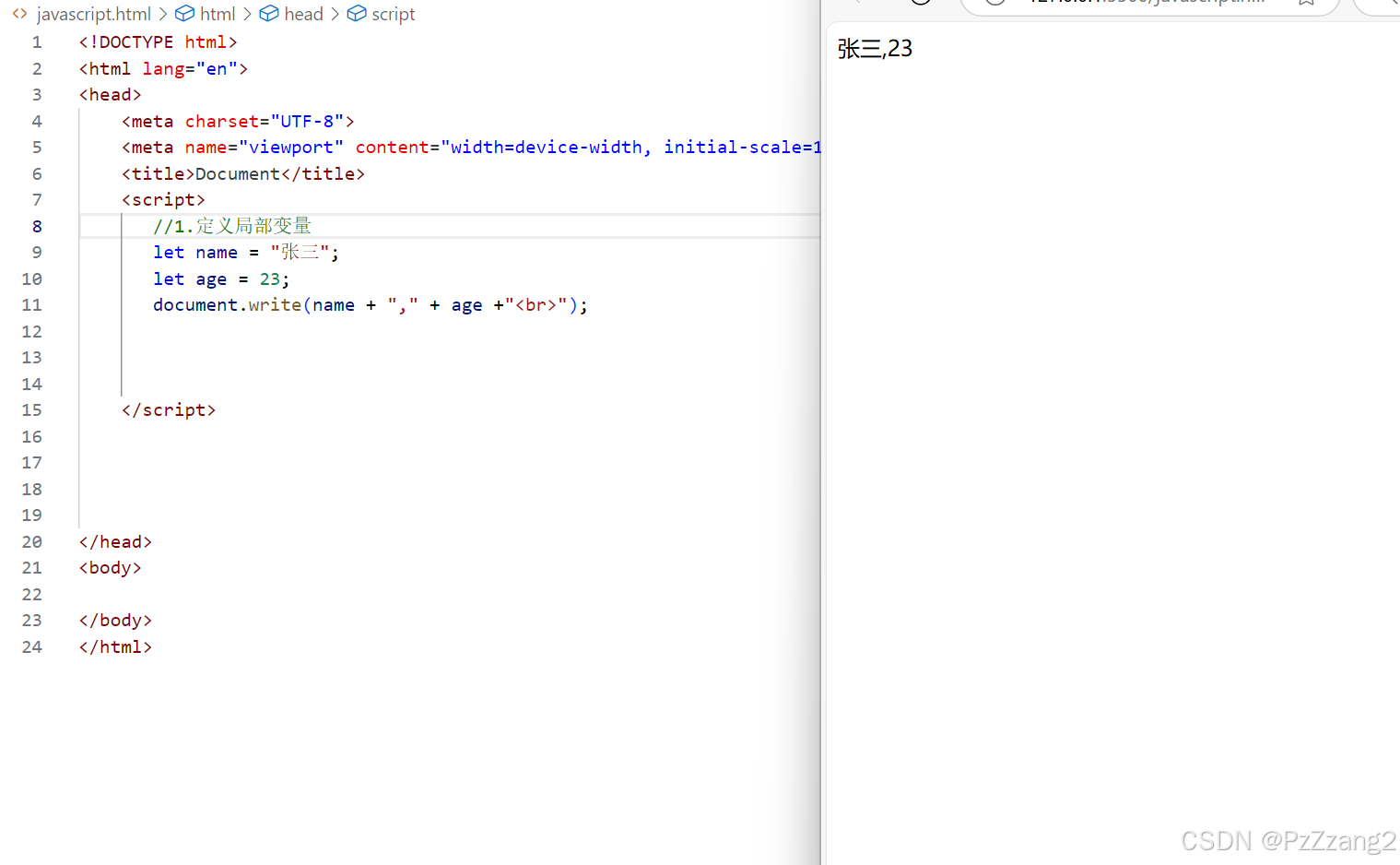Click the closing </html> tag

coord(115,647)
